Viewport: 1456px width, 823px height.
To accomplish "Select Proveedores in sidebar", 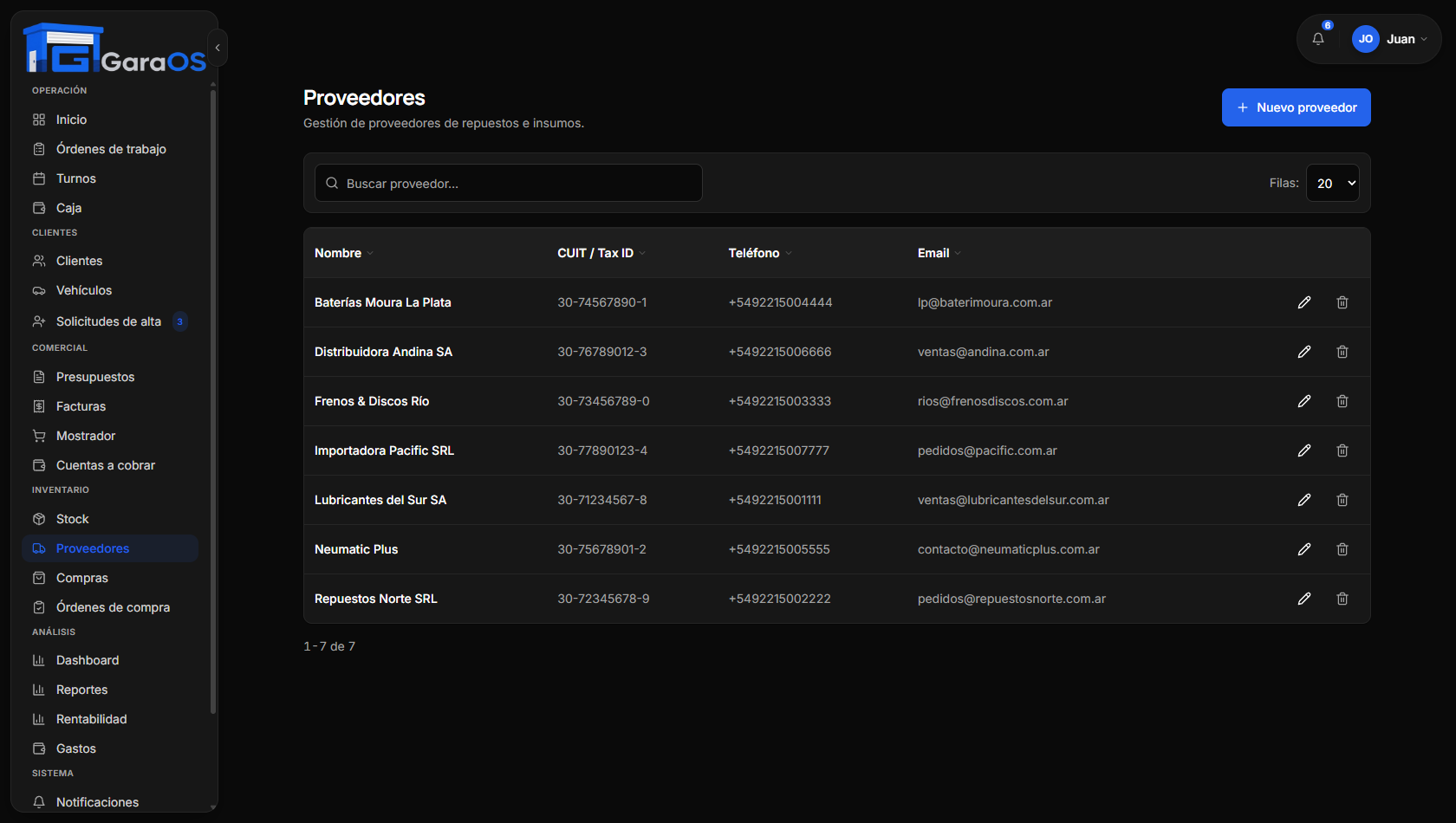I will coord(110,548).
